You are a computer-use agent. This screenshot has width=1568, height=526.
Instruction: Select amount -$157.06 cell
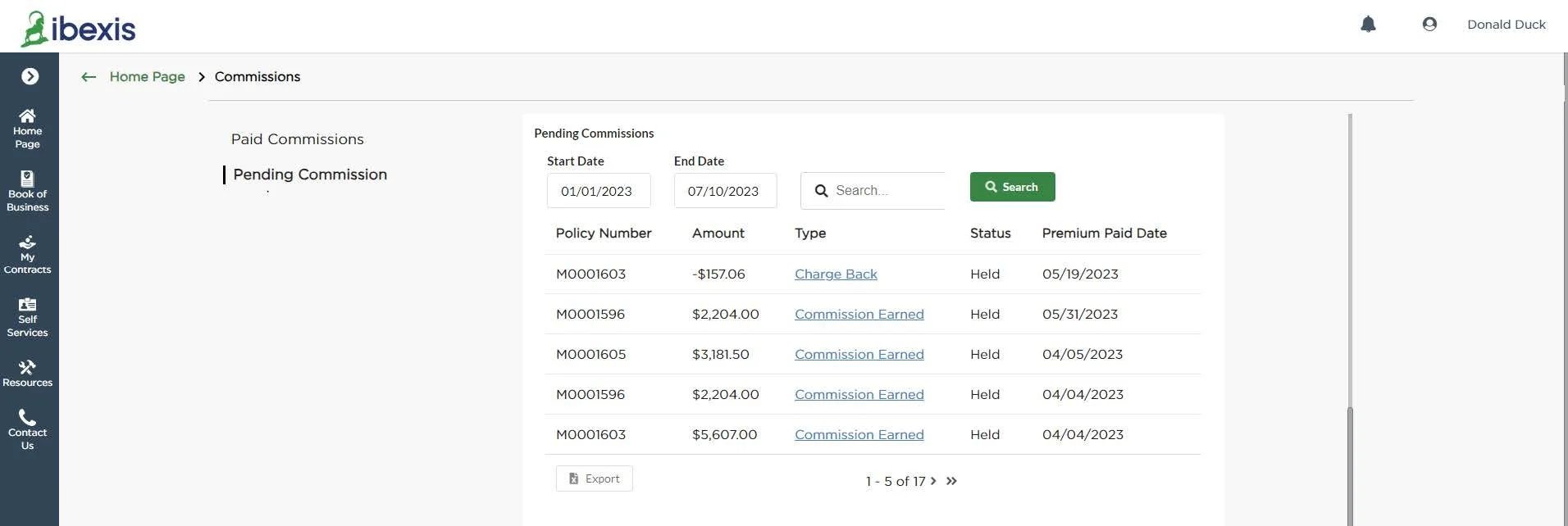point(718,274)
